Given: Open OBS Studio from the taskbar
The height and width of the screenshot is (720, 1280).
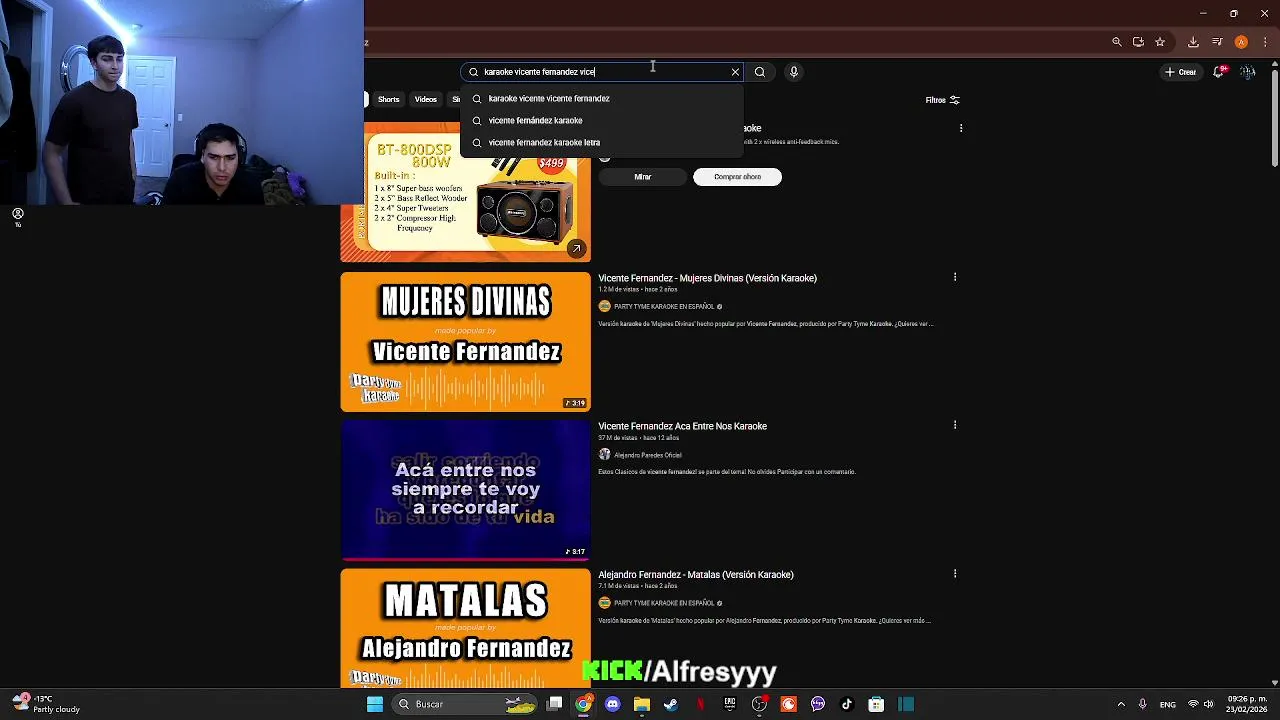Looking at the screenshot, I should tap(760, 704).
